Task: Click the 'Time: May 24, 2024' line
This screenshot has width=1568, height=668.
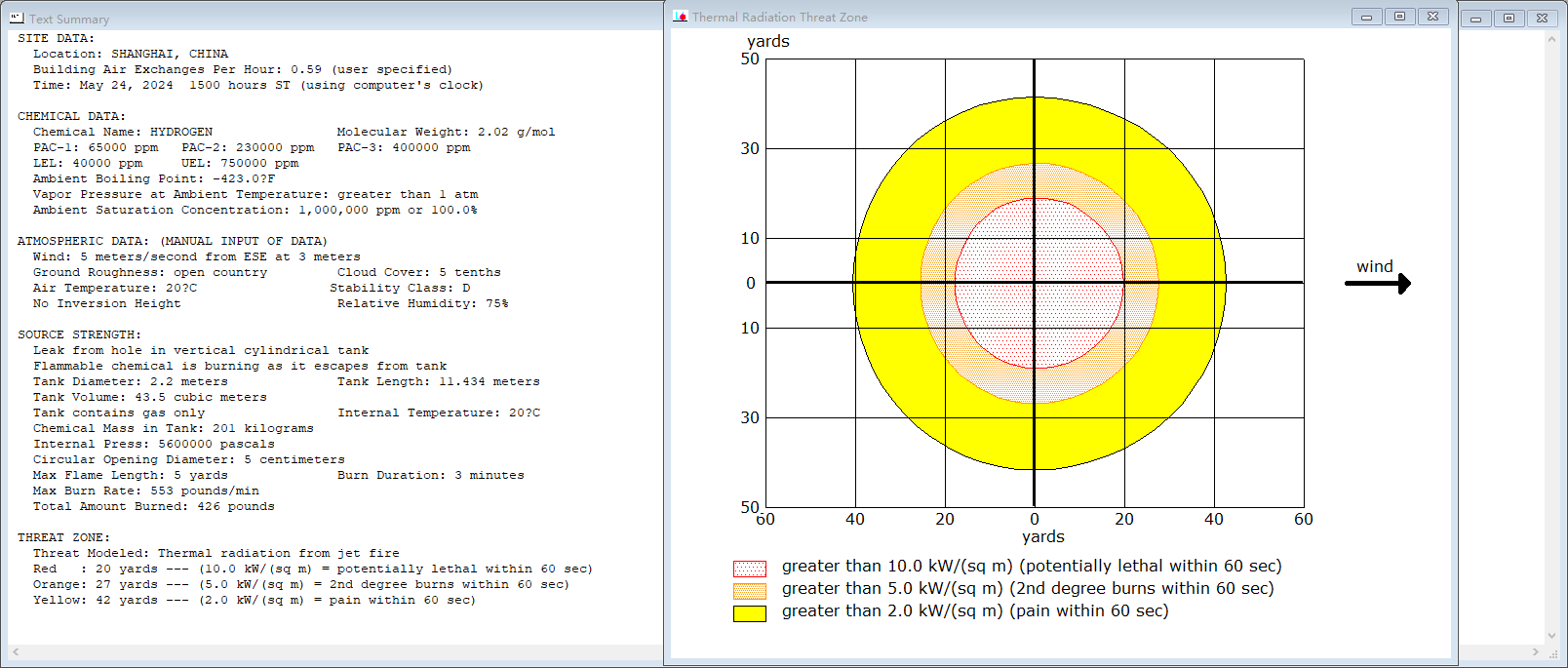Action: [x=258, y=85]
